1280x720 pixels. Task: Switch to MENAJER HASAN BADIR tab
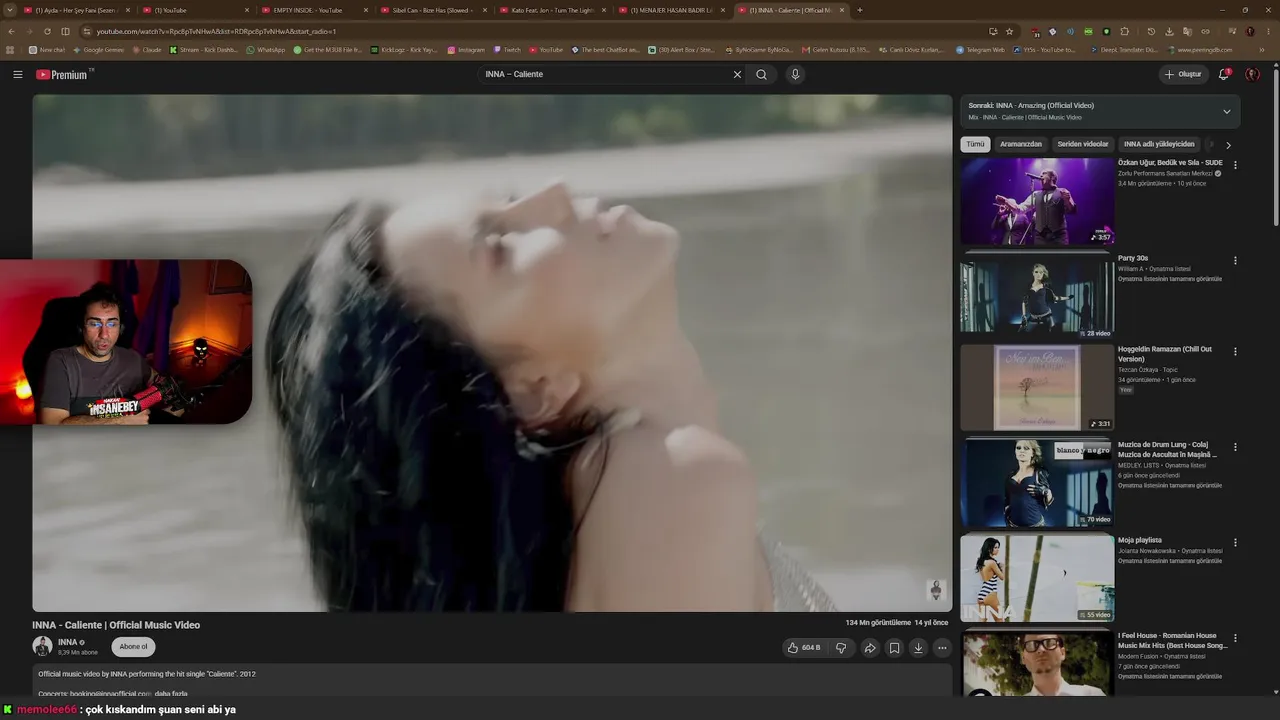[x=671, y=10]
